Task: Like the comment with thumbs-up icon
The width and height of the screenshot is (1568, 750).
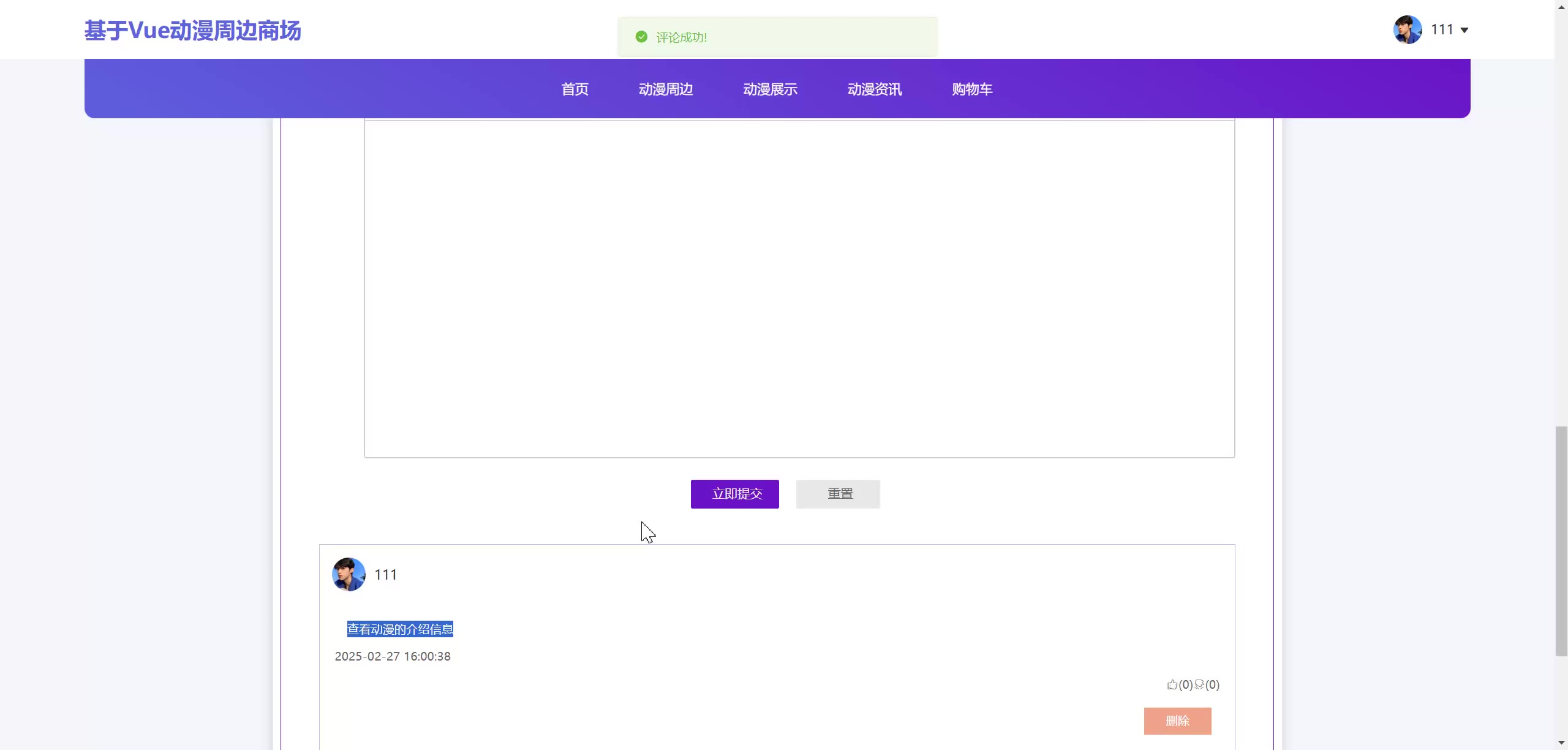Action: 1172,684
